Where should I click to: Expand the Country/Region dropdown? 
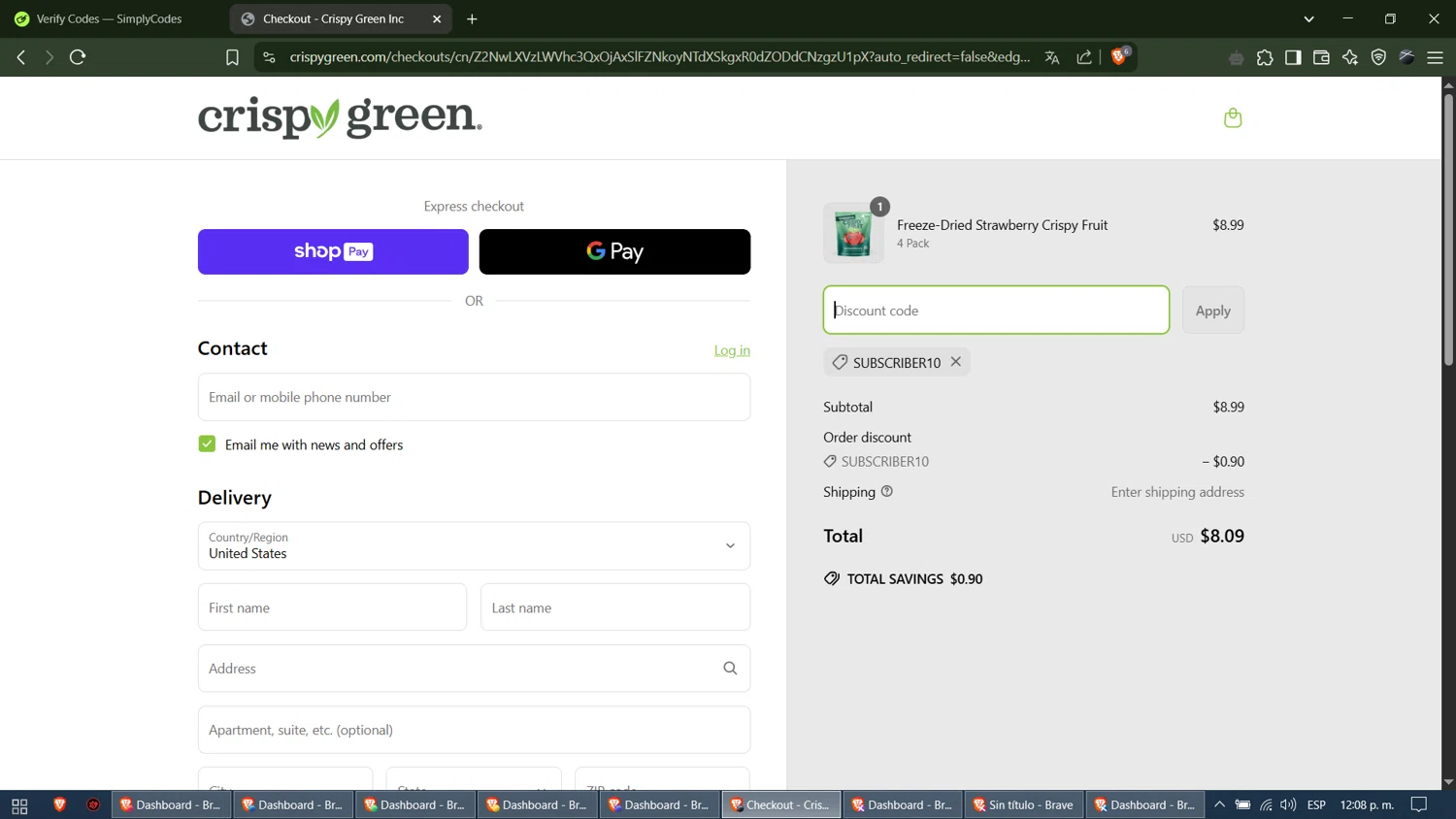(474, 546)
